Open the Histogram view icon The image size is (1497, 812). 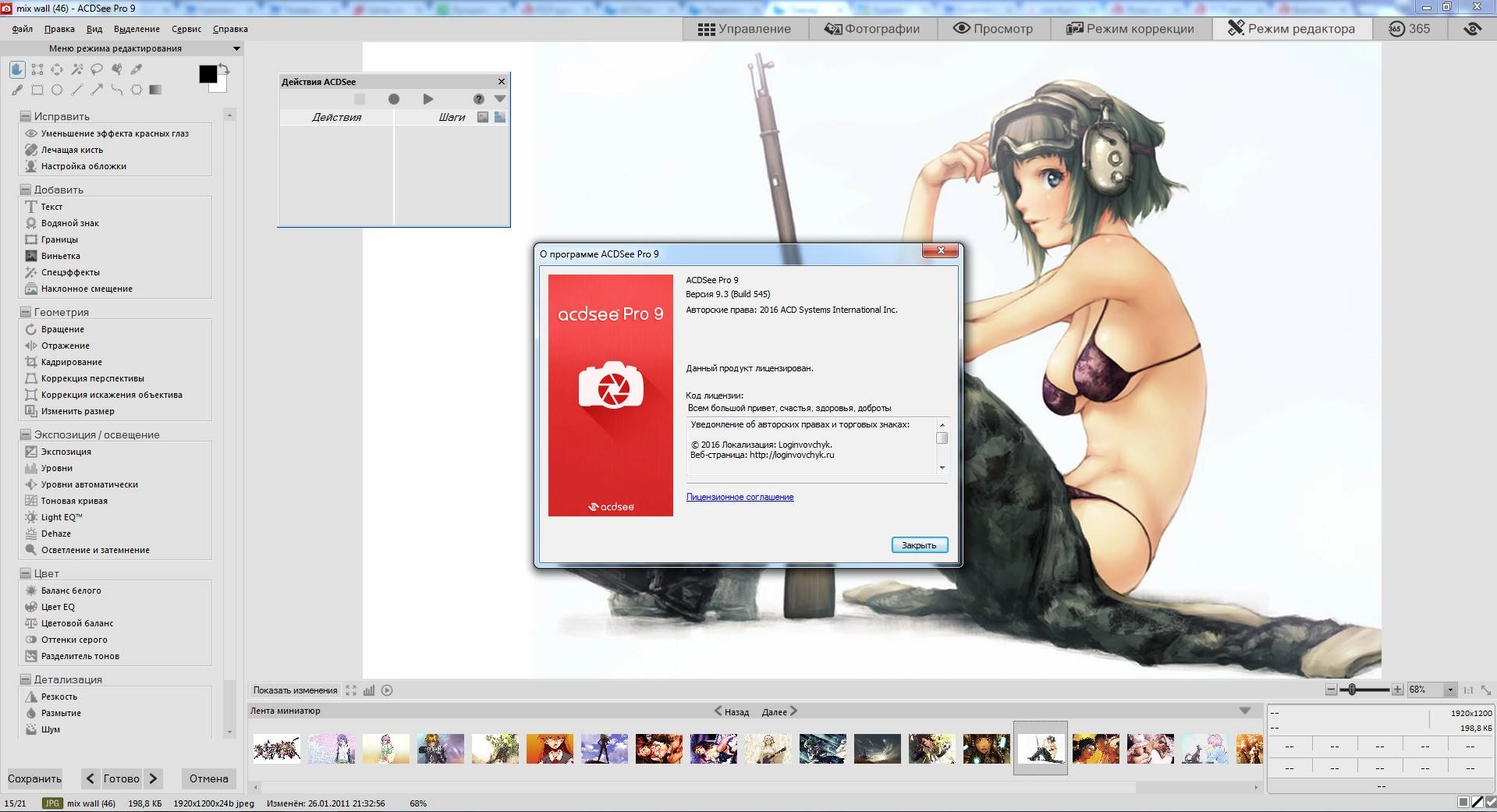pyautogui.click(x=369, y=690)
